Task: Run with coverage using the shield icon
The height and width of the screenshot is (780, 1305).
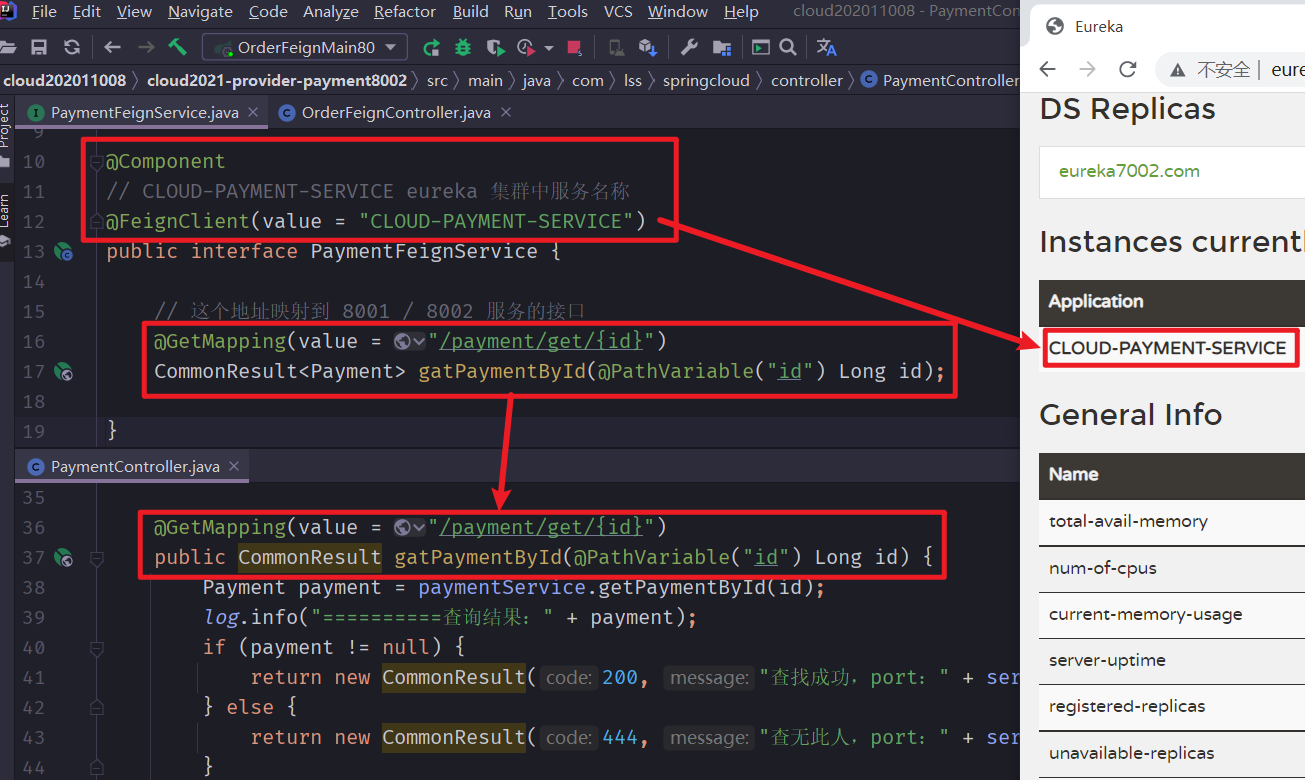Action: (x=495, y=47)
